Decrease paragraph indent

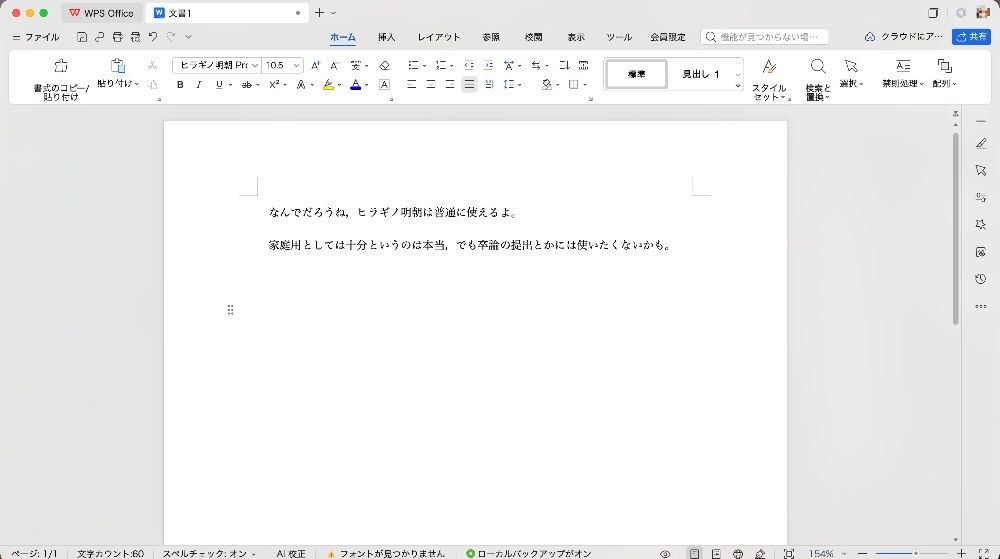point(469,65)
